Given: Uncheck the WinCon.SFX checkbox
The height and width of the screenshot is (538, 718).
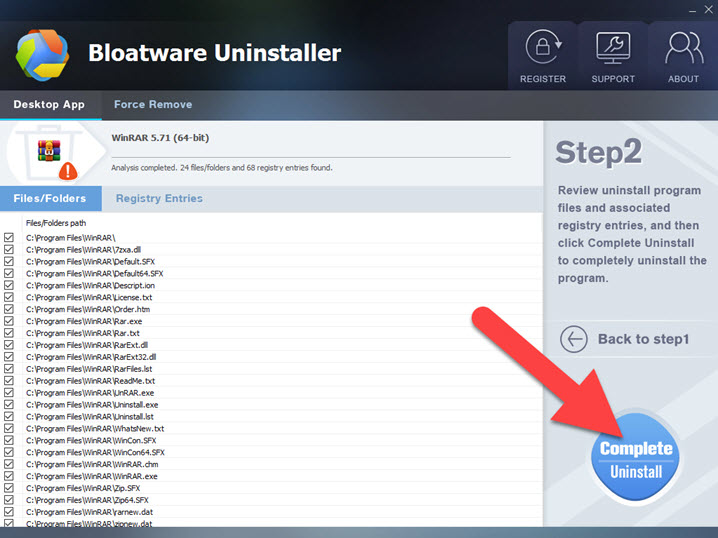Looking at the screenshot, I should (x=9, y=440).
